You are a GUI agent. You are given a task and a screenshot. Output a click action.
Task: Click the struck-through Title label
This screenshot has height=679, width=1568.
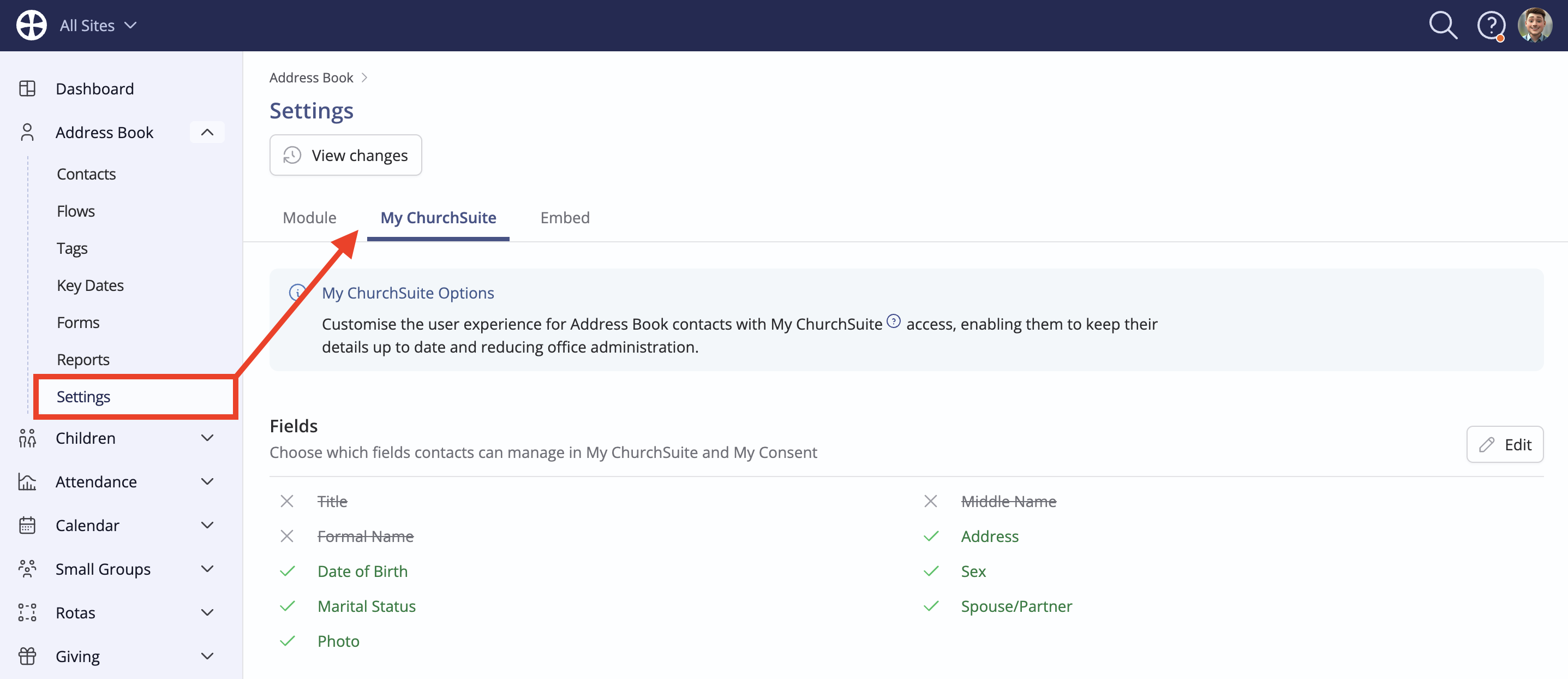coord(332,501)
